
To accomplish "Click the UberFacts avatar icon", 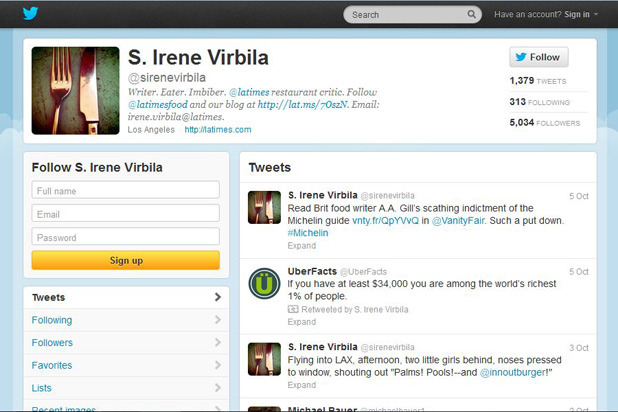I will coord(264,283).
